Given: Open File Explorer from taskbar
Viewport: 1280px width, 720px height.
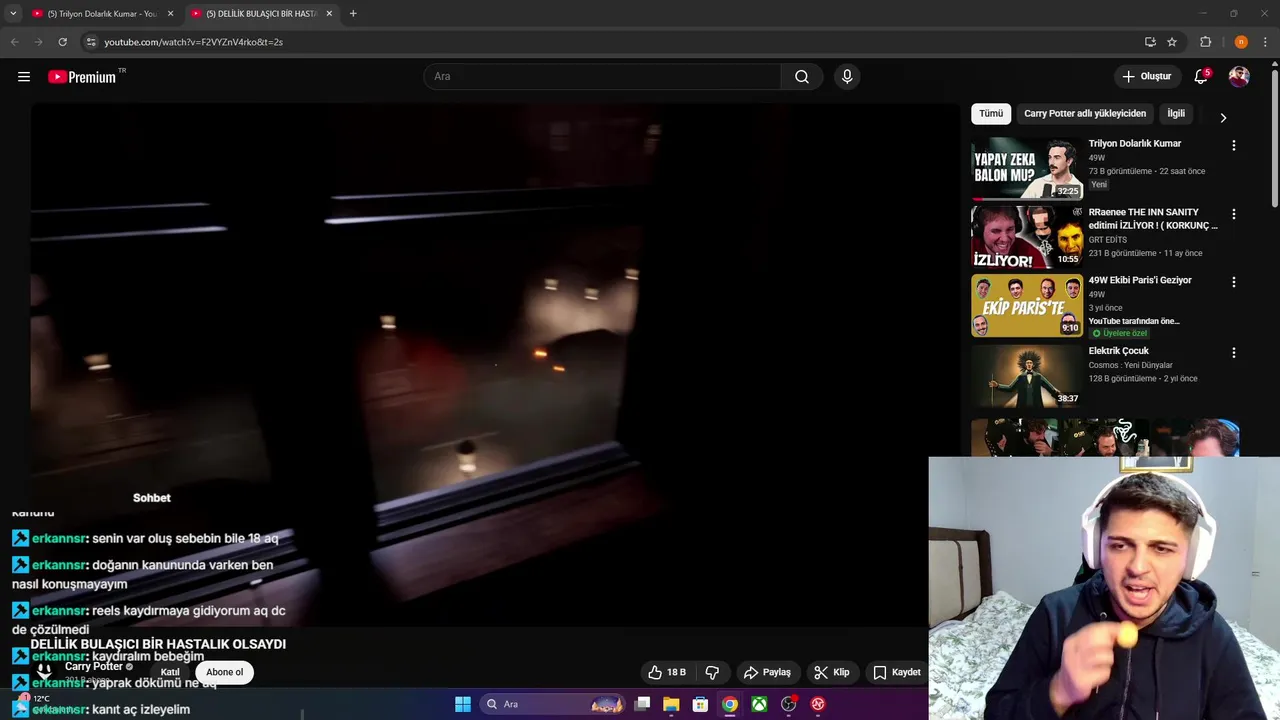Looking at the screenshot, I should (671, 704).
